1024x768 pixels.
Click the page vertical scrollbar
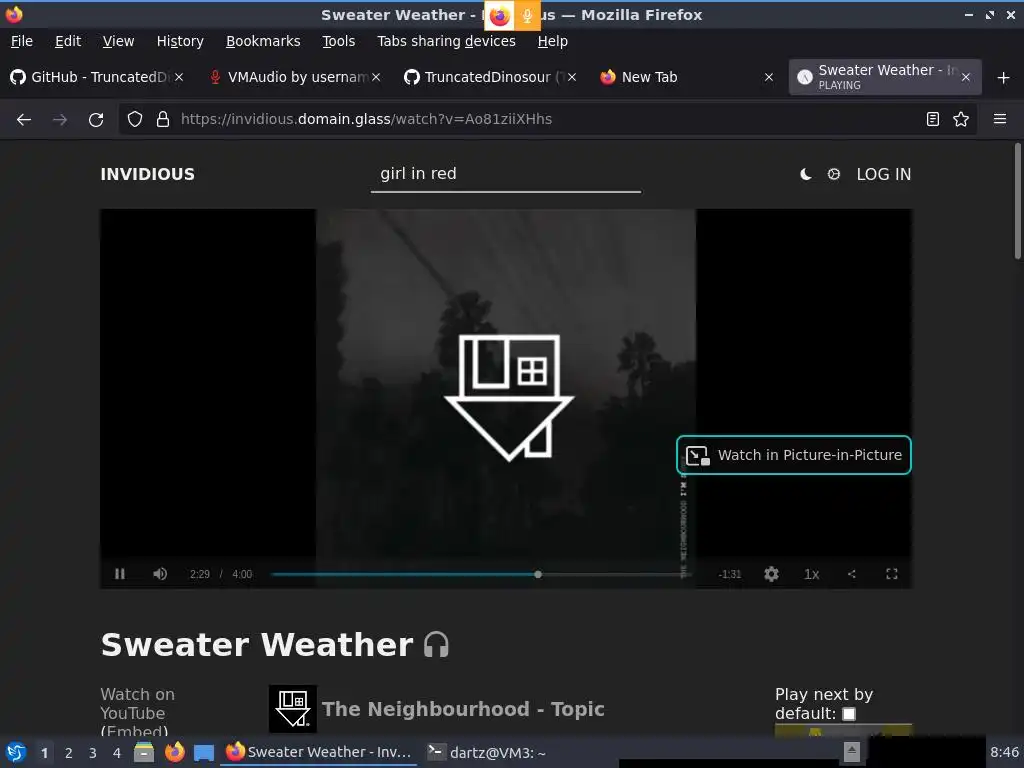pyautogui.click(x=1017, y=201)
